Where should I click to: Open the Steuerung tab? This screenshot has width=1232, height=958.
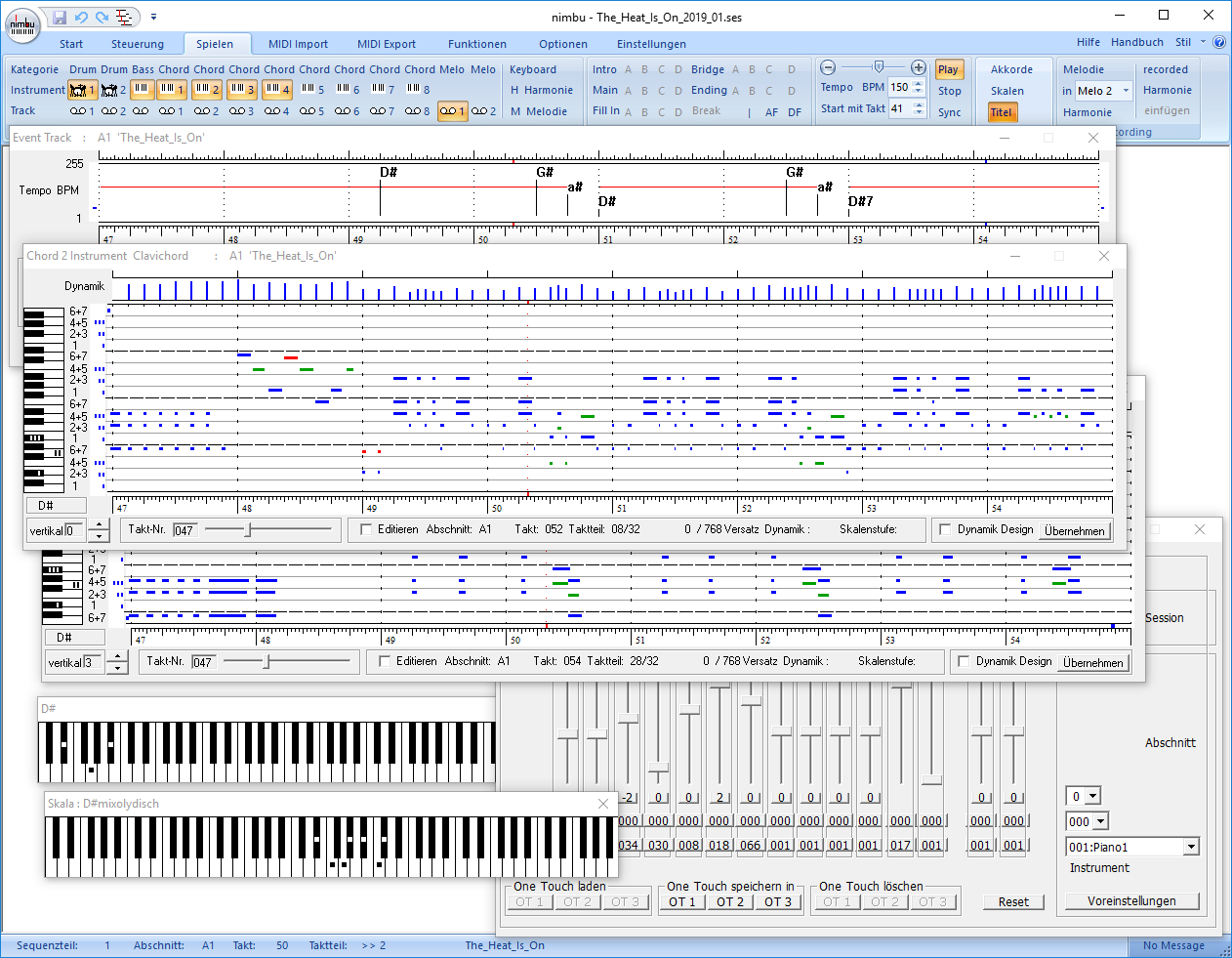[x=138, y=44]
